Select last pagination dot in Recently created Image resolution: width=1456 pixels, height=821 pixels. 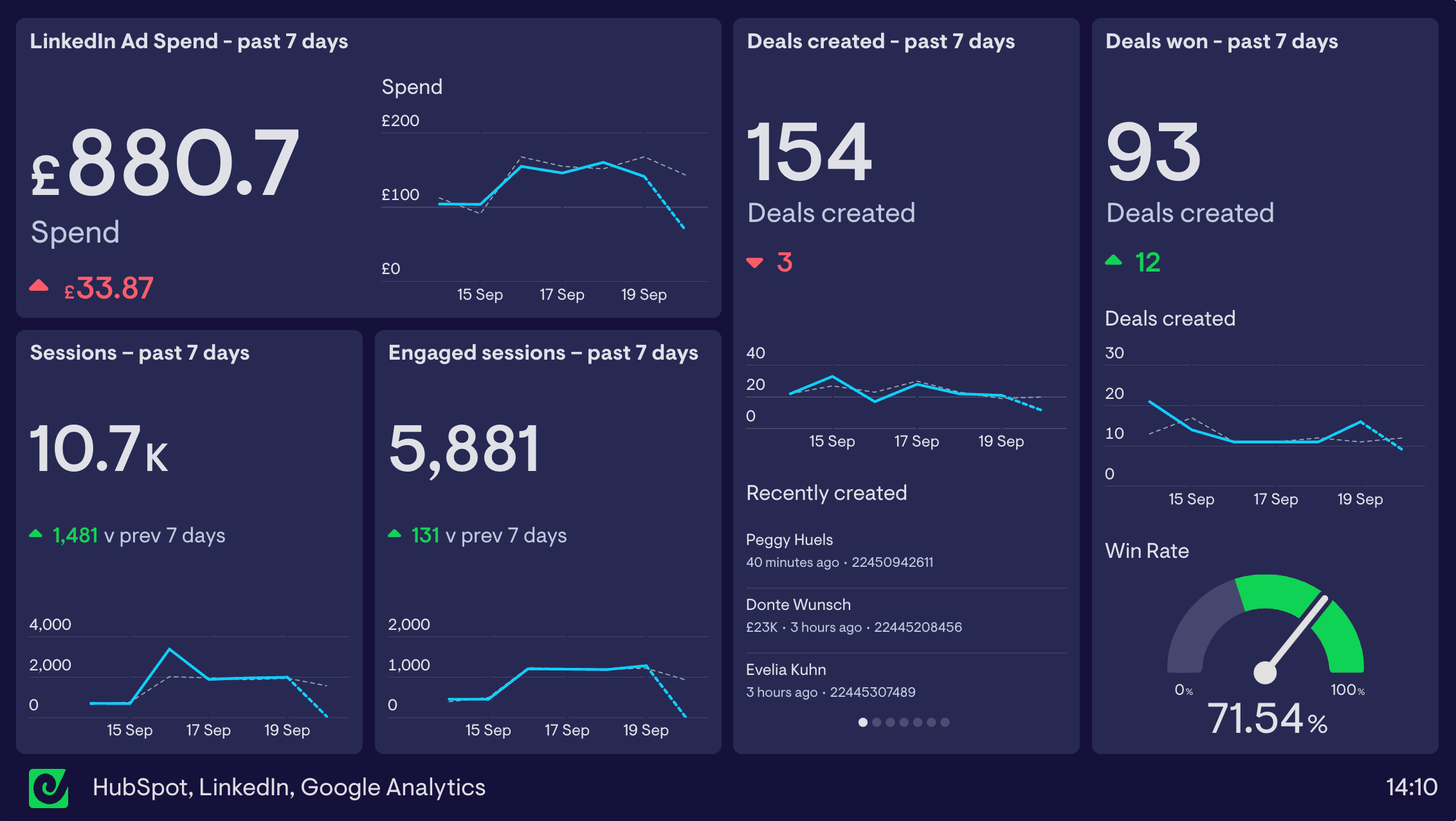coord(945,723)
